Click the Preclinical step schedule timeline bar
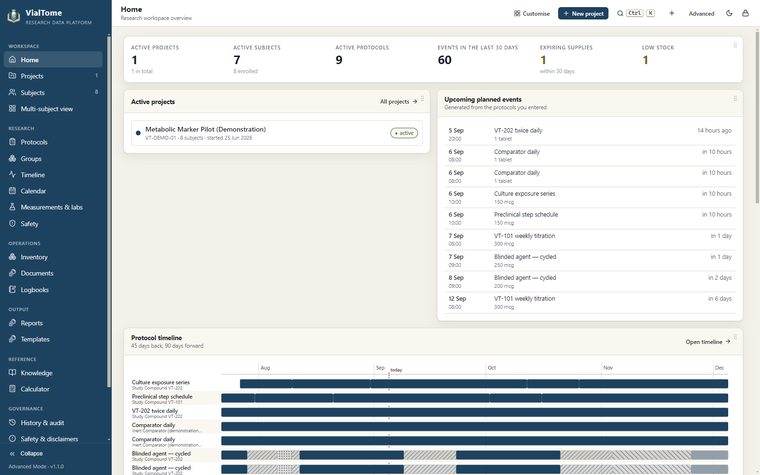This screenshot has height=475, width=760. point(475,398)
